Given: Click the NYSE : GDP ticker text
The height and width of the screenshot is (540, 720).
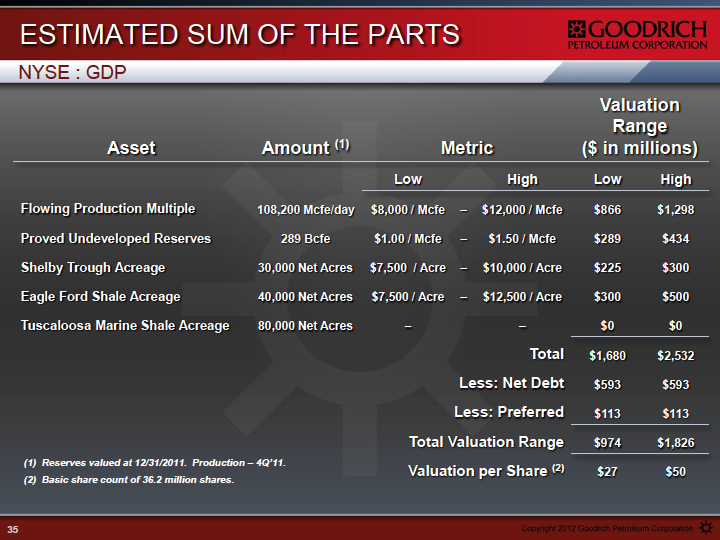Looking at the screenshot, I should point(72,73).
